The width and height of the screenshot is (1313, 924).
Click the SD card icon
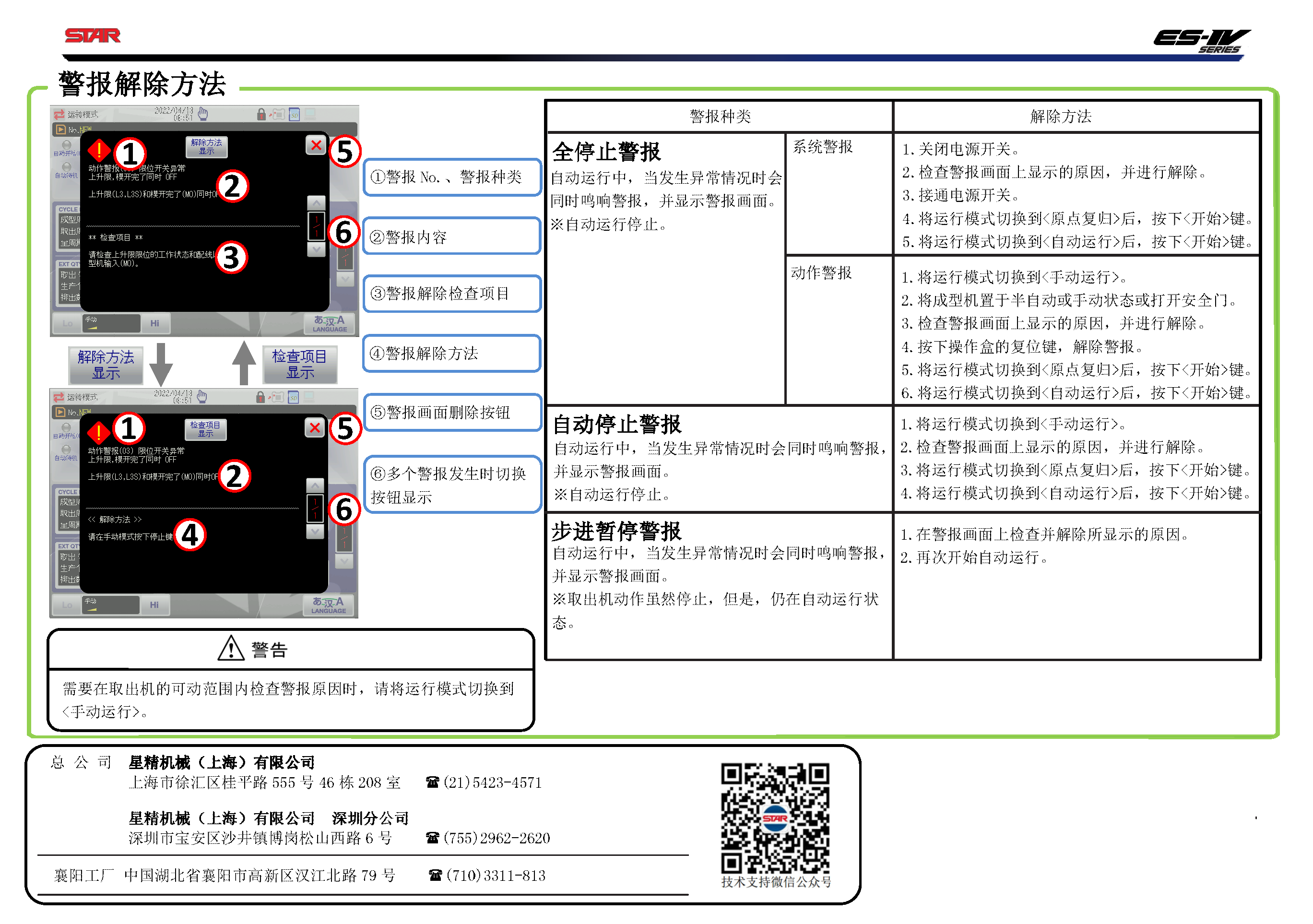click(x=296, y=114)
